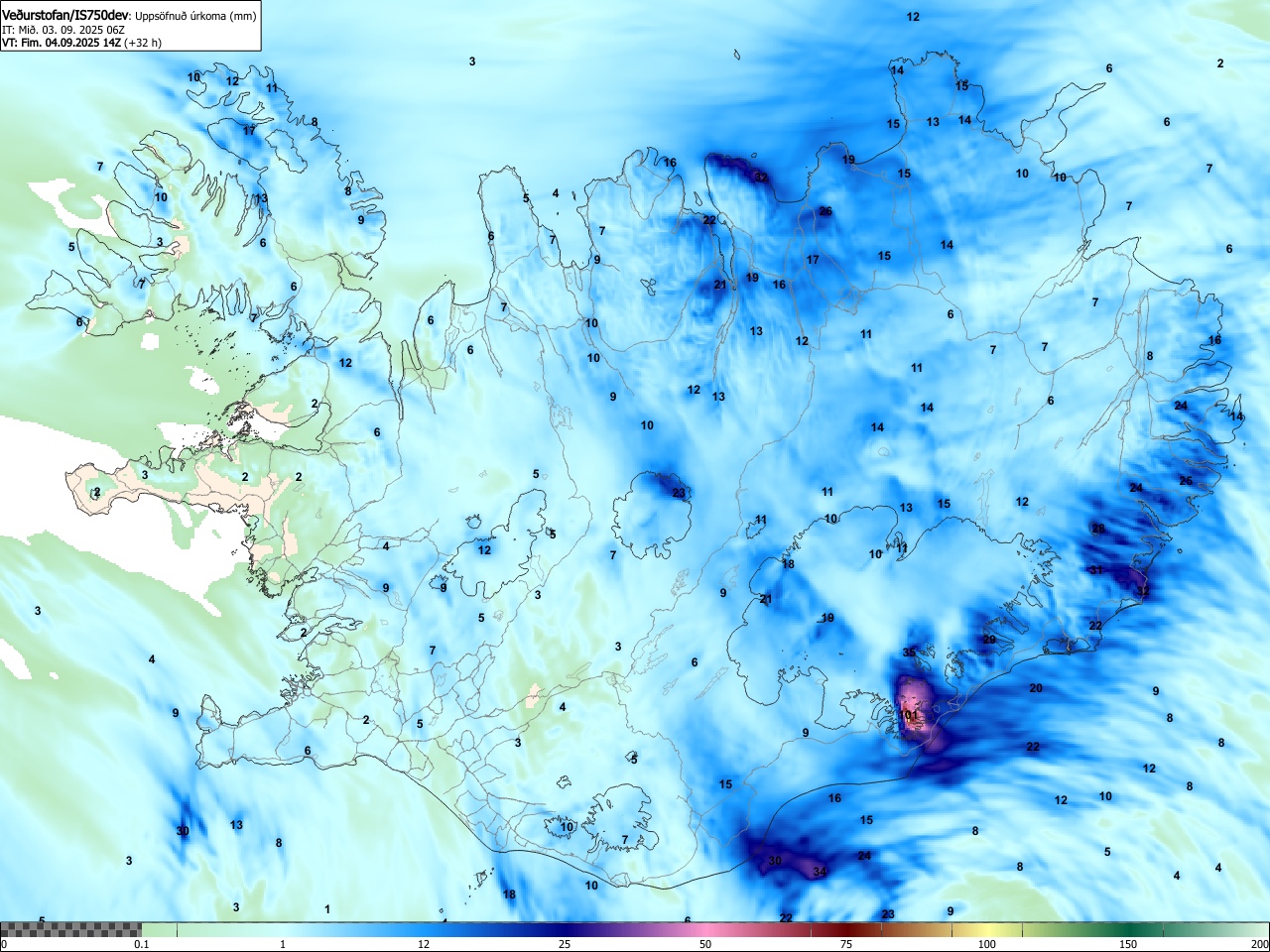Click the '31' value on the map
This screenshot has height=952, width=1270.
[x=1095, y=570]
